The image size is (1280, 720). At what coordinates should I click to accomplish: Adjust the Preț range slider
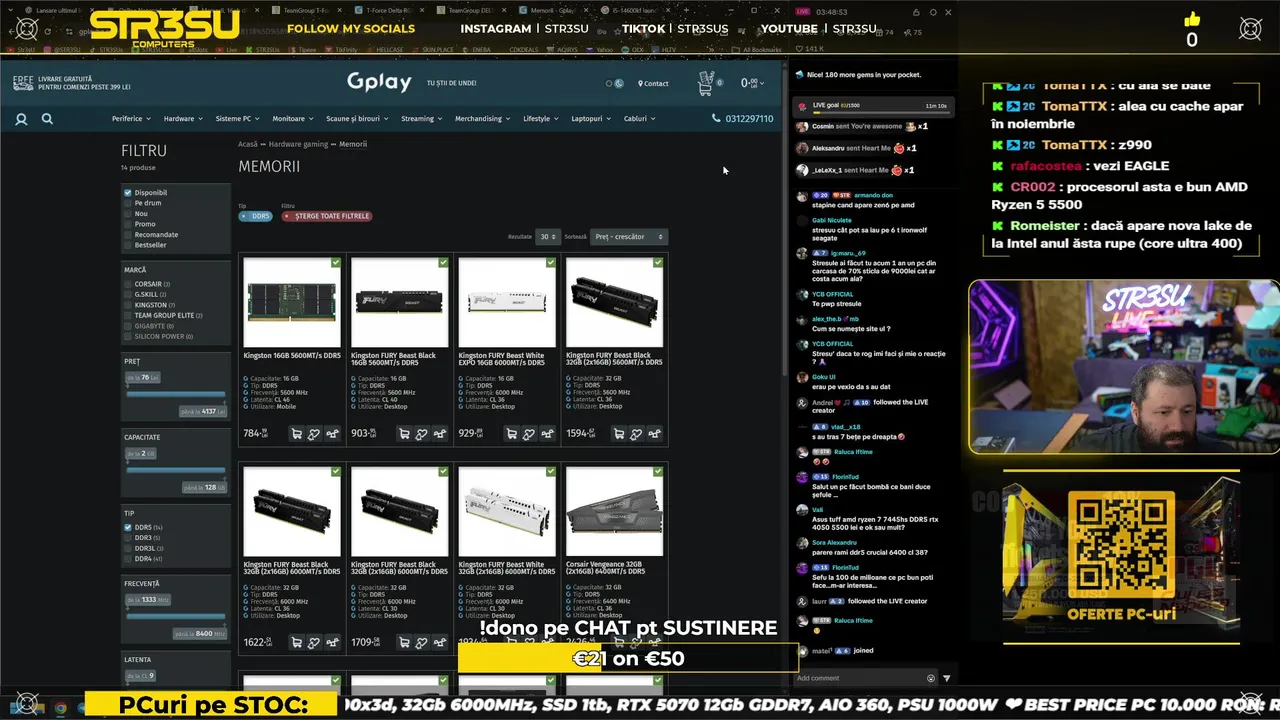coord(175,394)
